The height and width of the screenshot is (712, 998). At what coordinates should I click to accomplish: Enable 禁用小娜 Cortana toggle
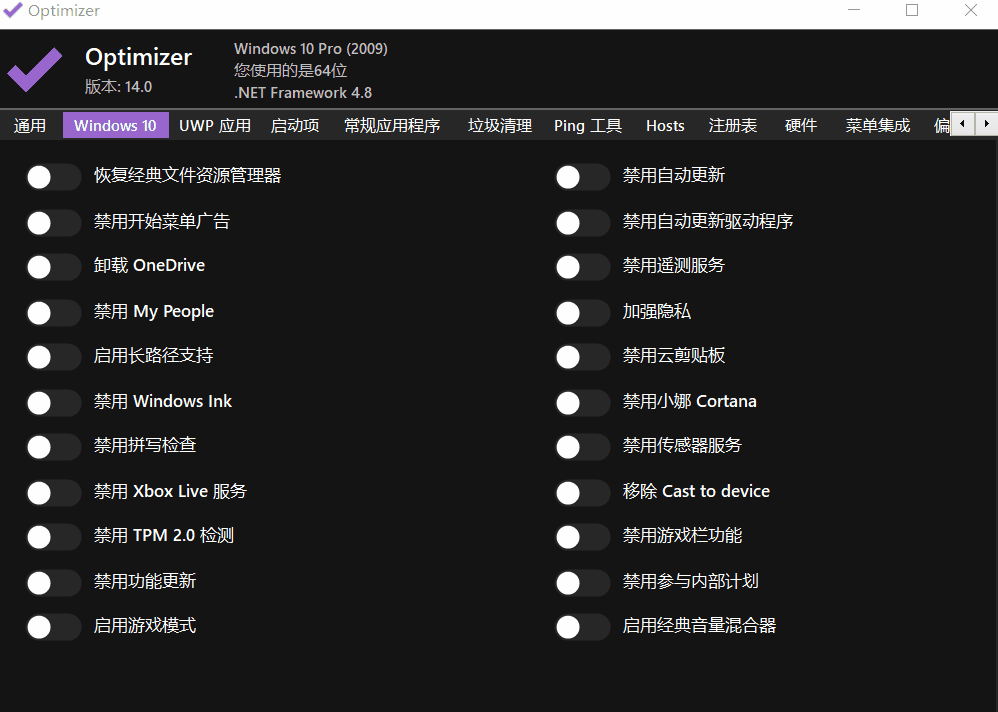[582, 402]
